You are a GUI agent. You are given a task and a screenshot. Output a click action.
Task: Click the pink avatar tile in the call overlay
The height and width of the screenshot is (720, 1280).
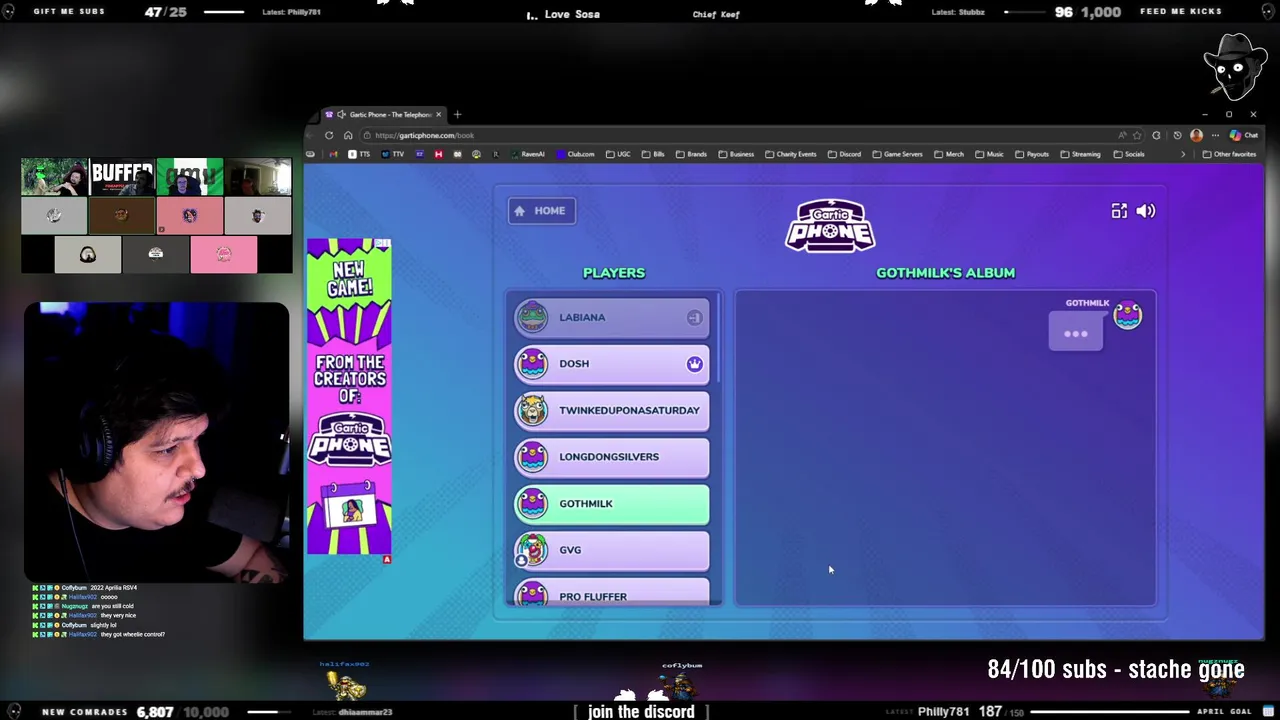click(x=223, y=254)
